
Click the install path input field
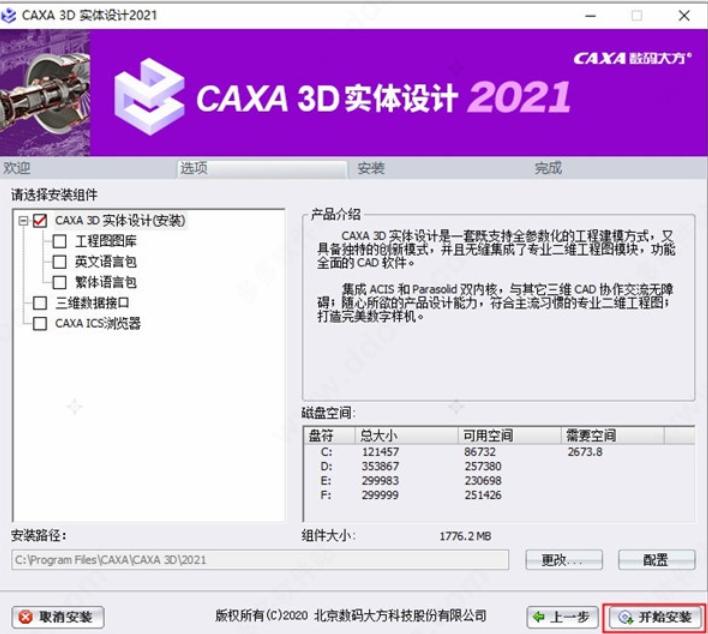(260, 560)
